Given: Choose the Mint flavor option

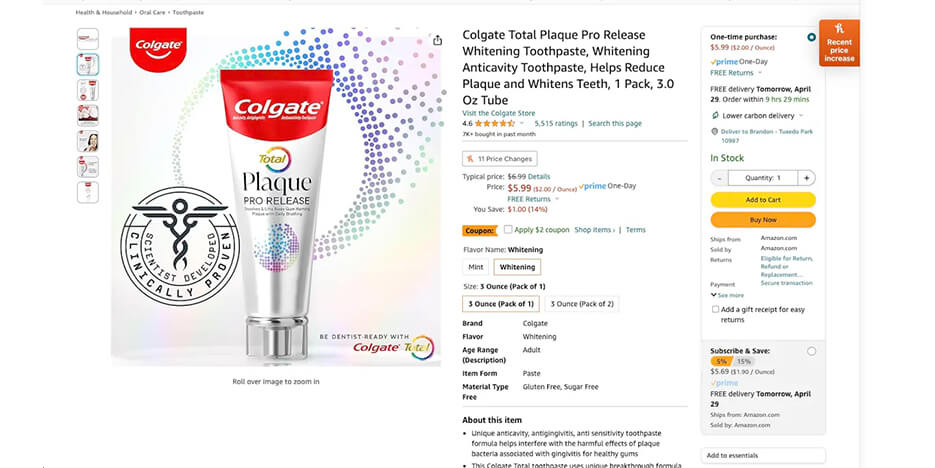Looking at the screenshot, I should tap(476, 267).
